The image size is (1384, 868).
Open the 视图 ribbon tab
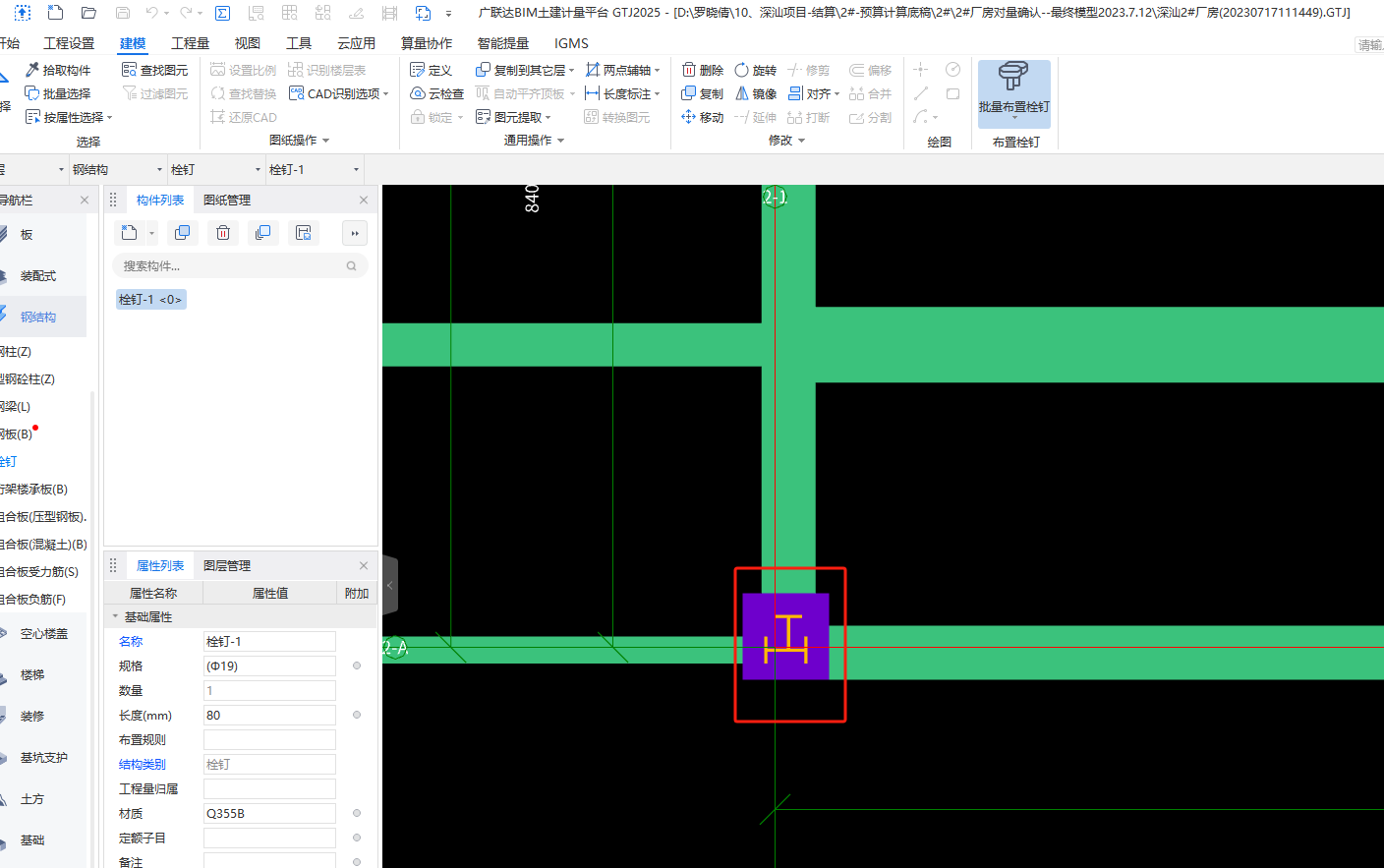(248, 43)
